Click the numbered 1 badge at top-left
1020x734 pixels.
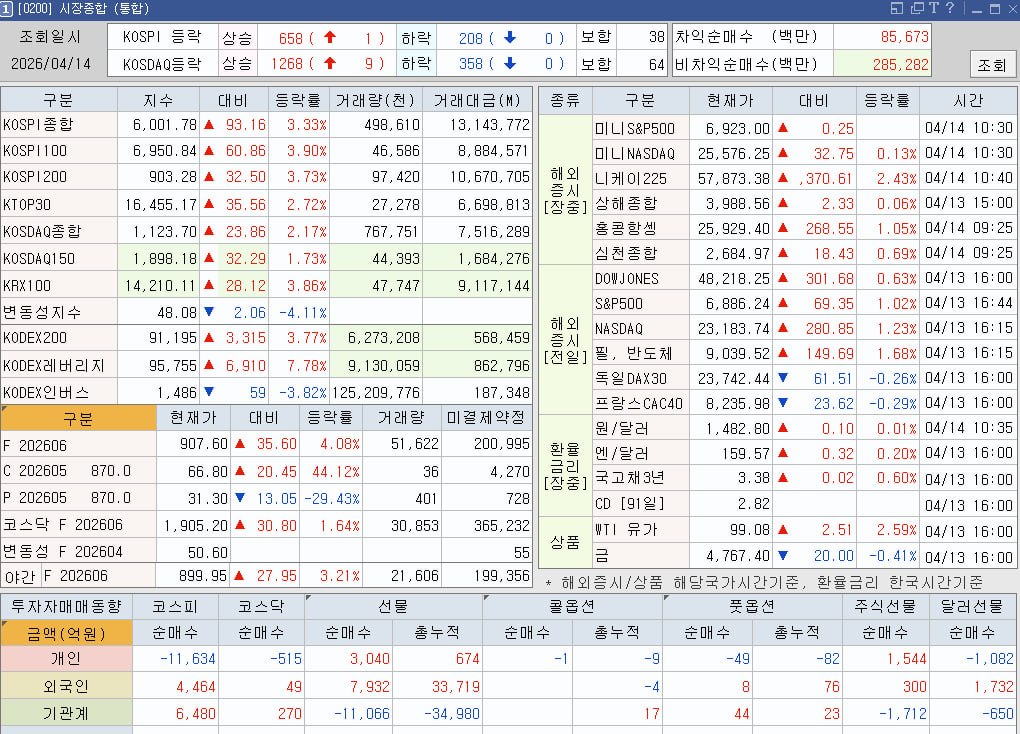8,8
